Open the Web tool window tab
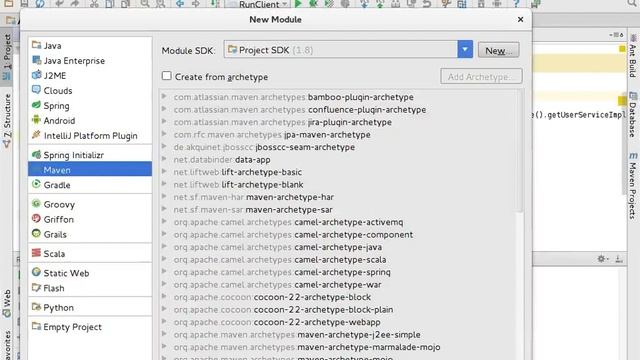The height and width of the screenshot is (360, 640). [x=7, y=303]
